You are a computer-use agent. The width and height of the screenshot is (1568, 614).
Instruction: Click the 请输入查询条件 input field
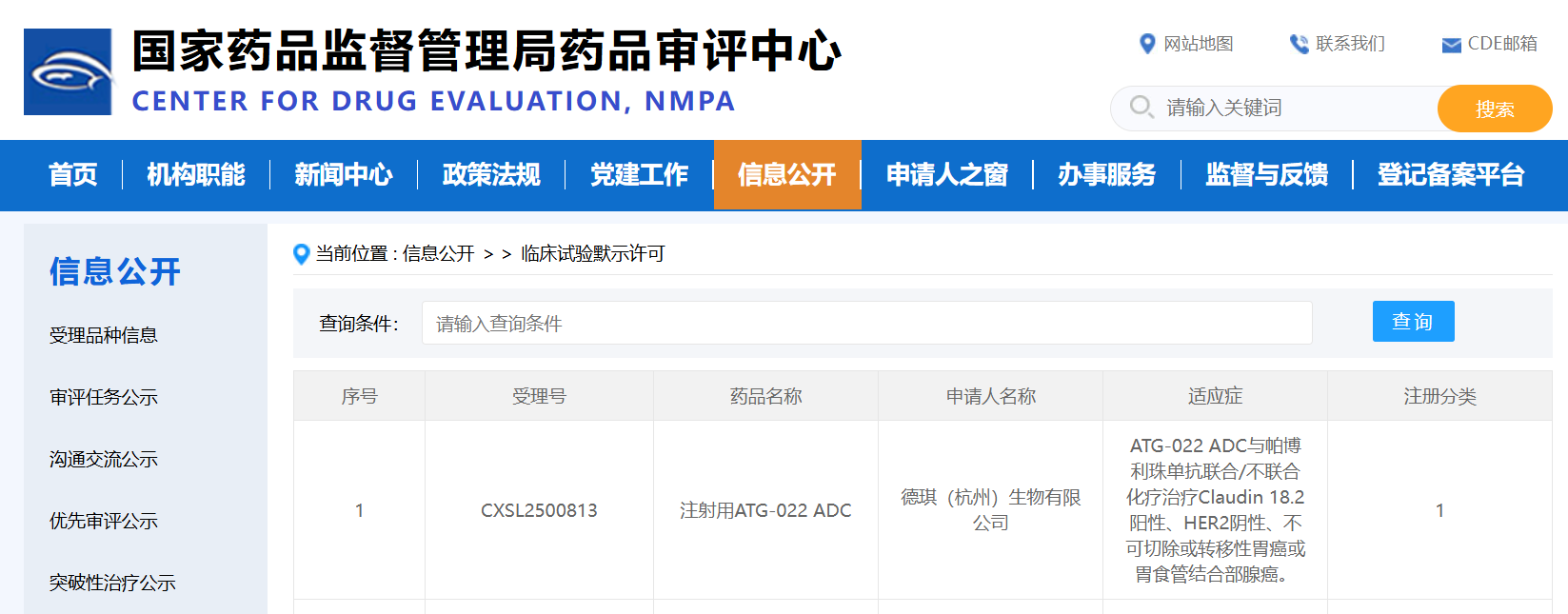pyautogui.click(x=867, y=323)
